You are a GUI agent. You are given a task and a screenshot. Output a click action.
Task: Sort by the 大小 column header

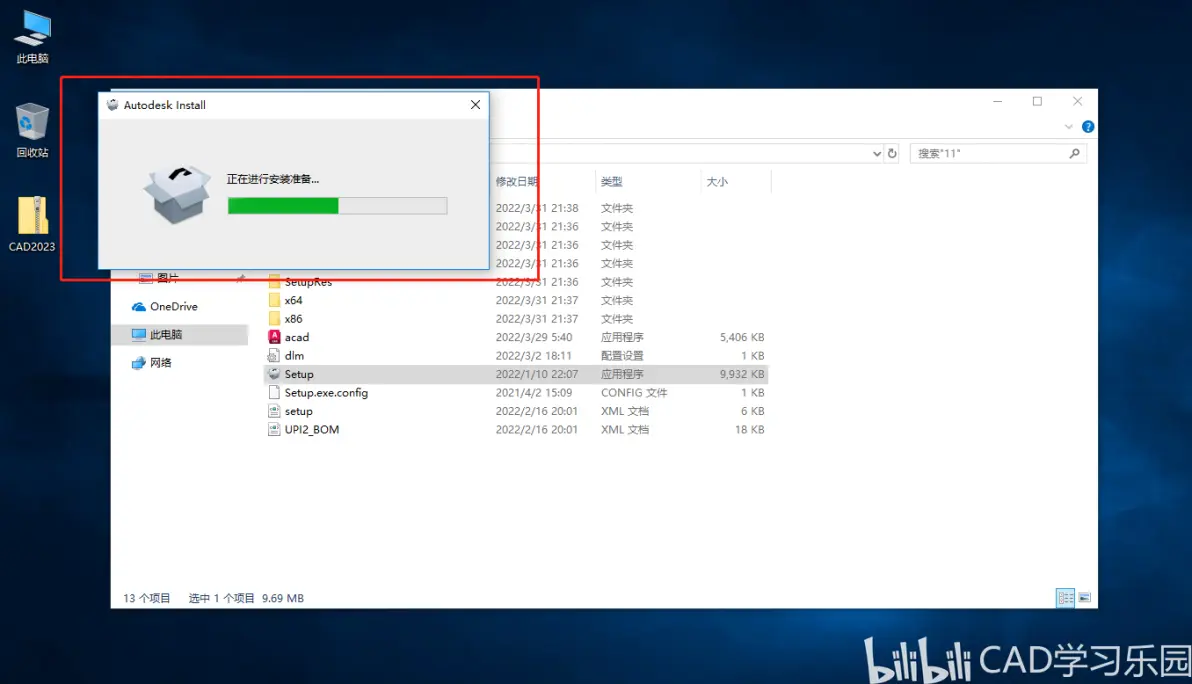(717, 182)
